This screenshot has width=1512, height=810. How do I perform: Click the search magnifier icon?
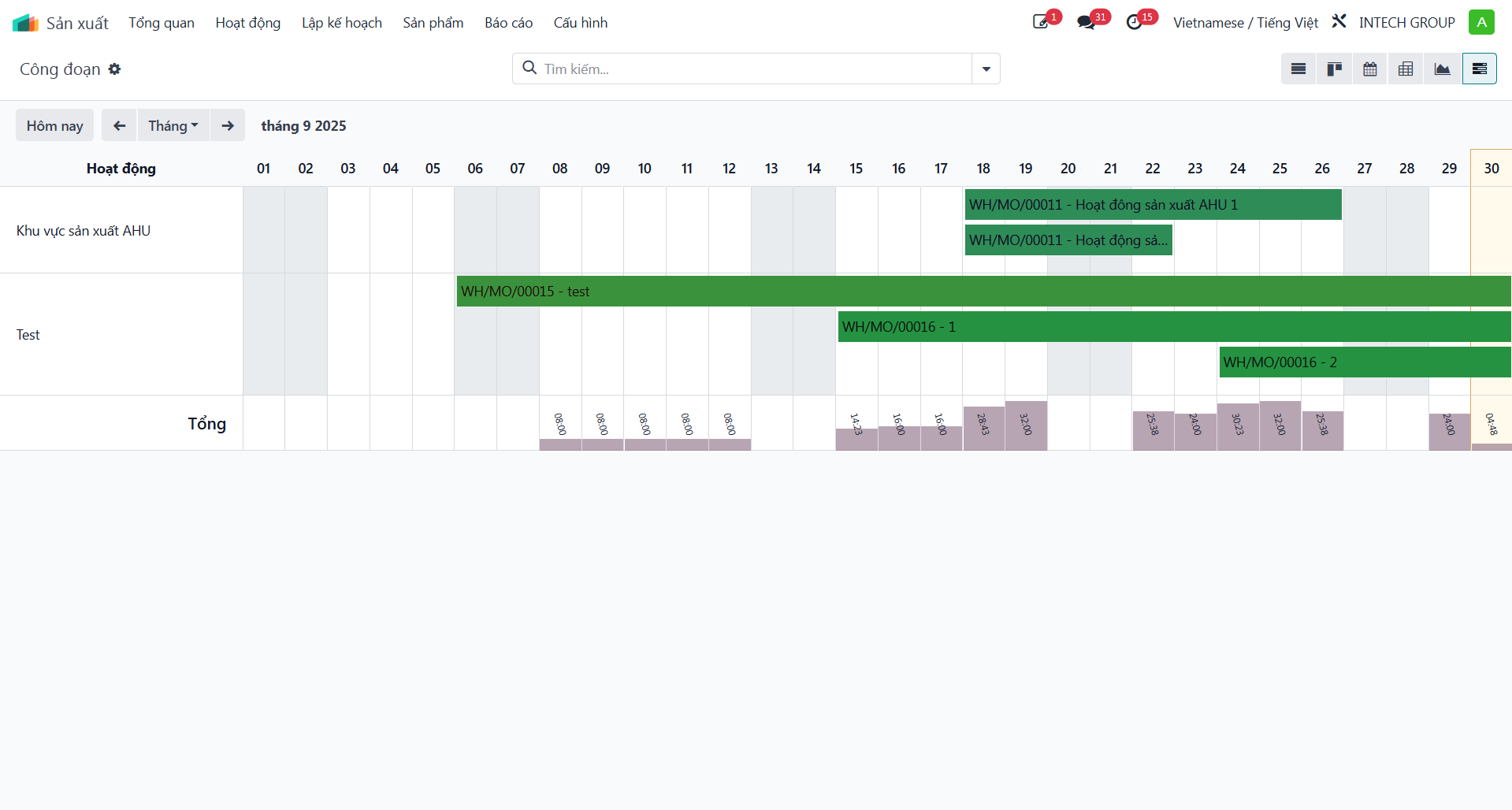tap(529, 68)
